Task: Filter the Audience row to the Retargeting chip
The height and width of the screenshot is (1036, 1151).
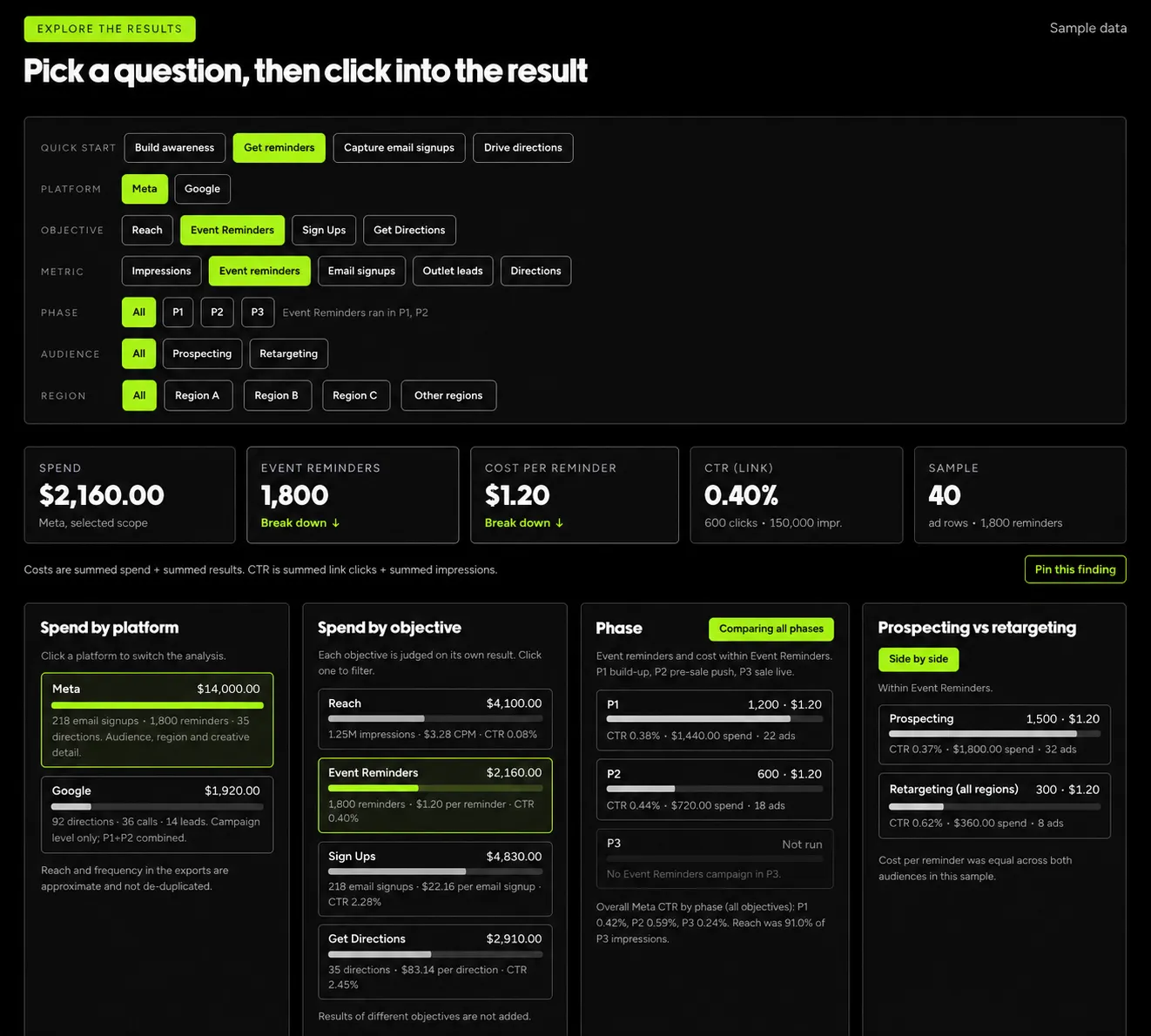Action: click(x=288, y=353)
